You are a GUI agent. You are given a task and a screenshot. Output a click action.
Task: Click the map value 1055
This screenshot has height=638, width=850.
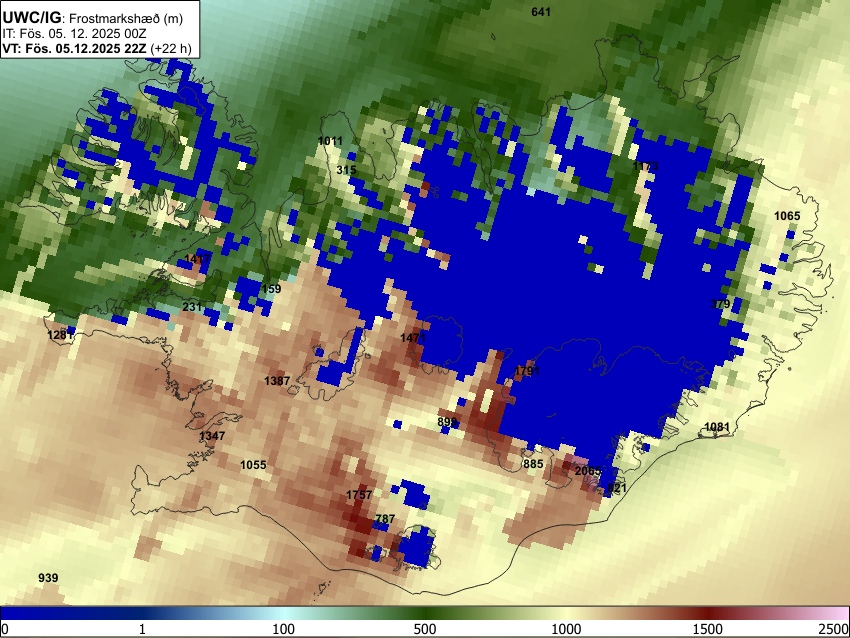pyautogui.click(x=253, y=465)
